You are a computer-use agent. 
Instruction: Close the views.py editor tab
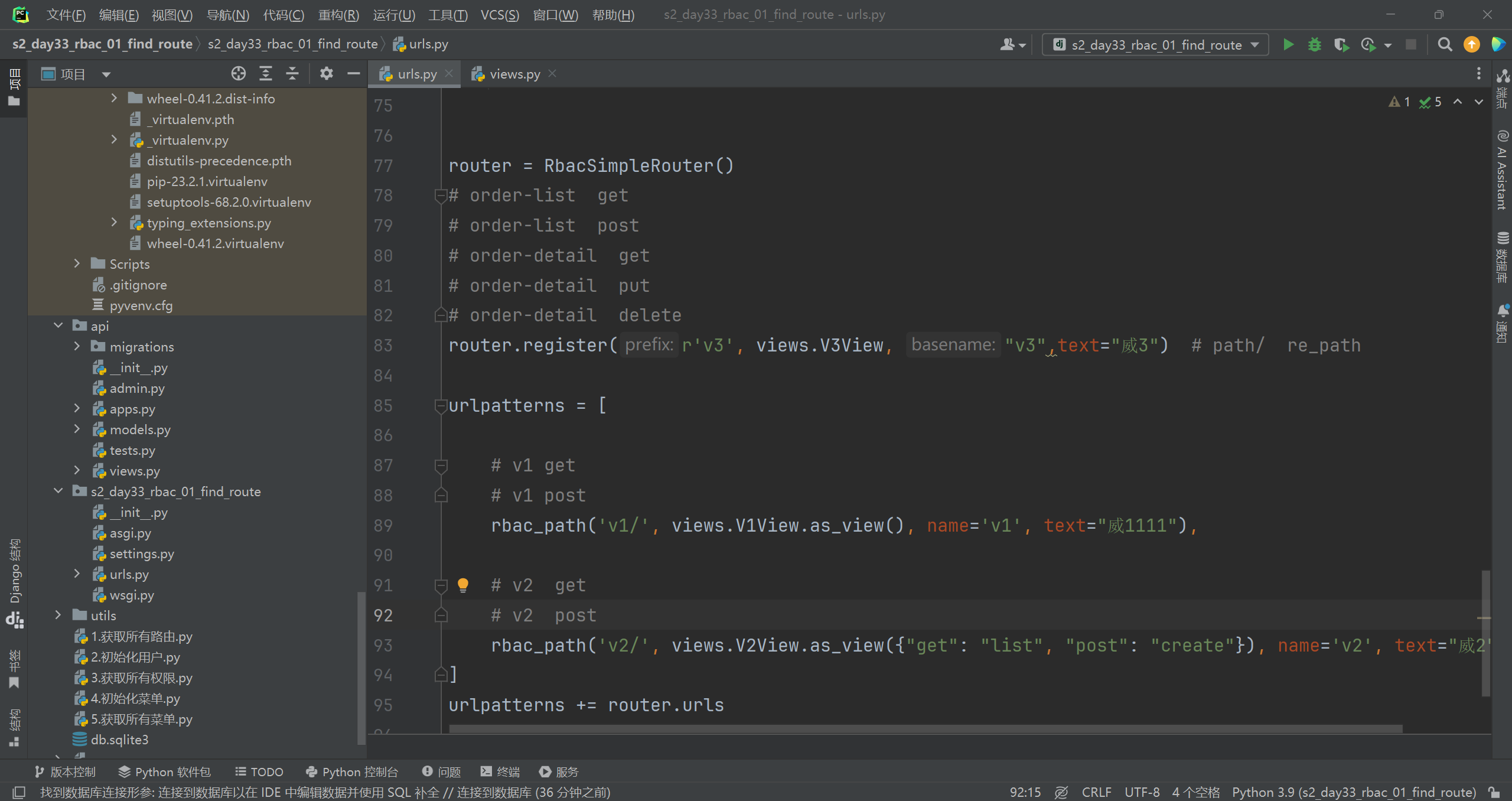coord(552,73)
